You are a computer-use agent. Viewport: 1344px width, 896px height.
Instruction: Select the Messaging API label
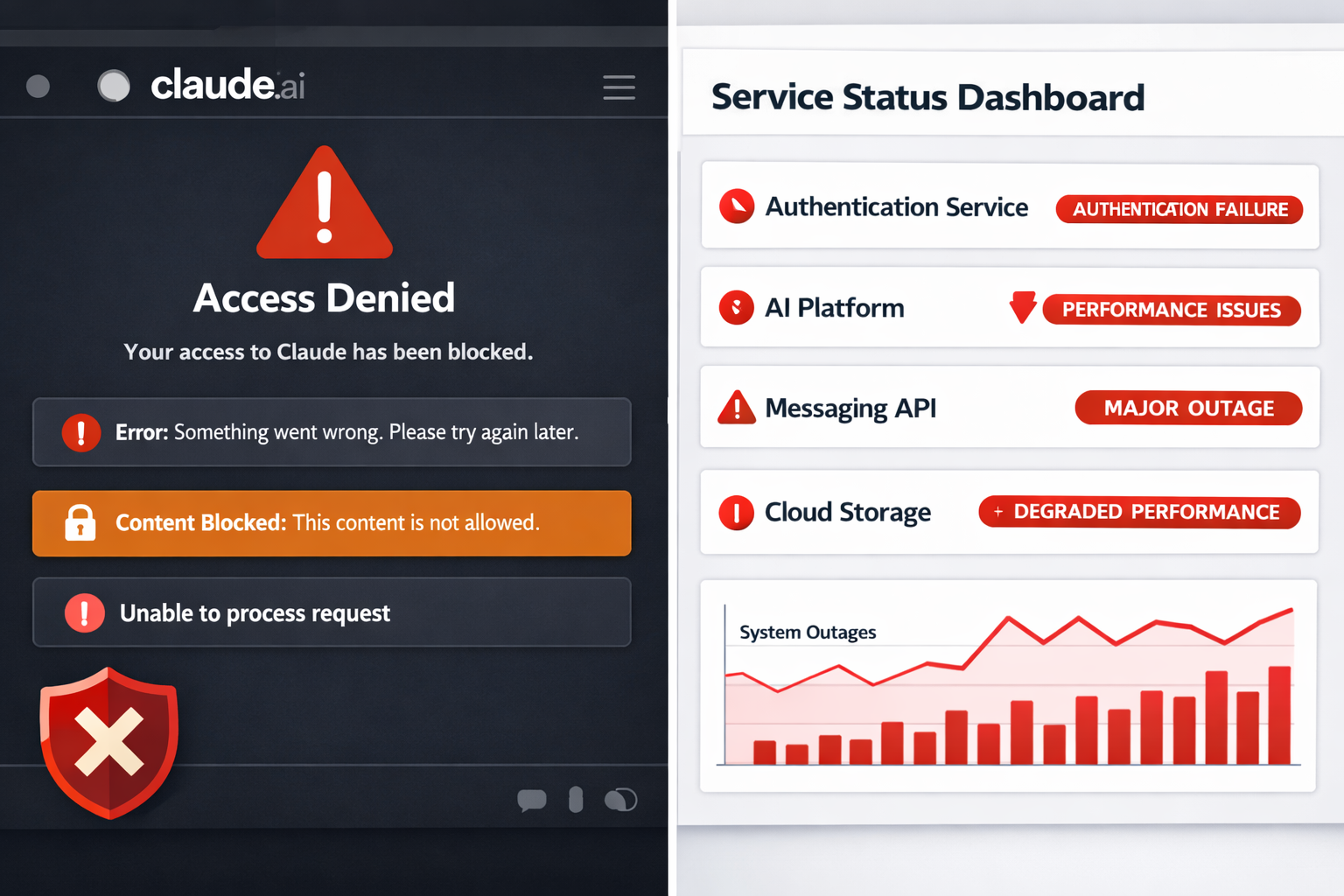coord(850,409)
